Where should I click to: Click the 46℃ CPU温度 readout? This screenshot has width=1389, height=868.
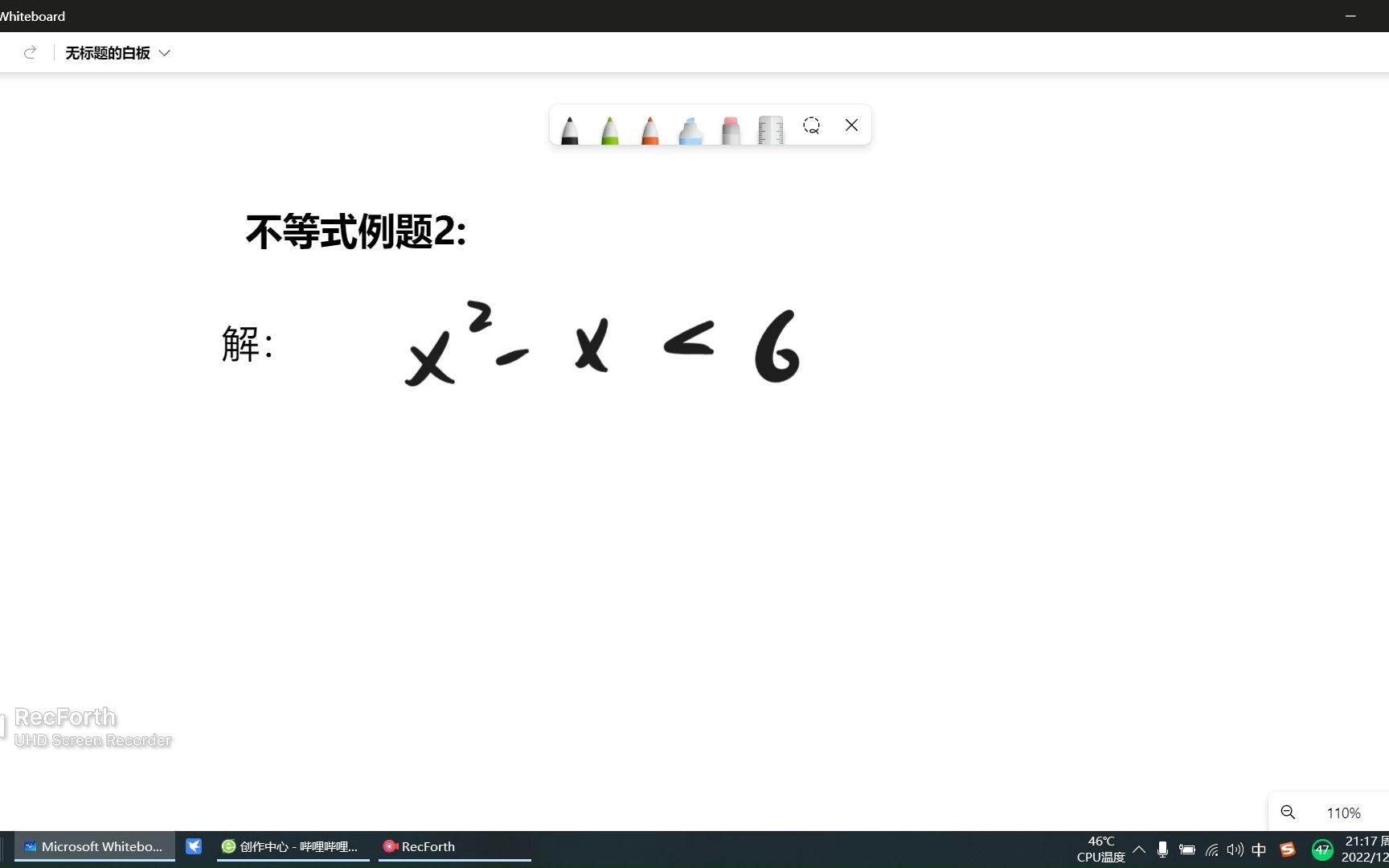(1101, 849)
